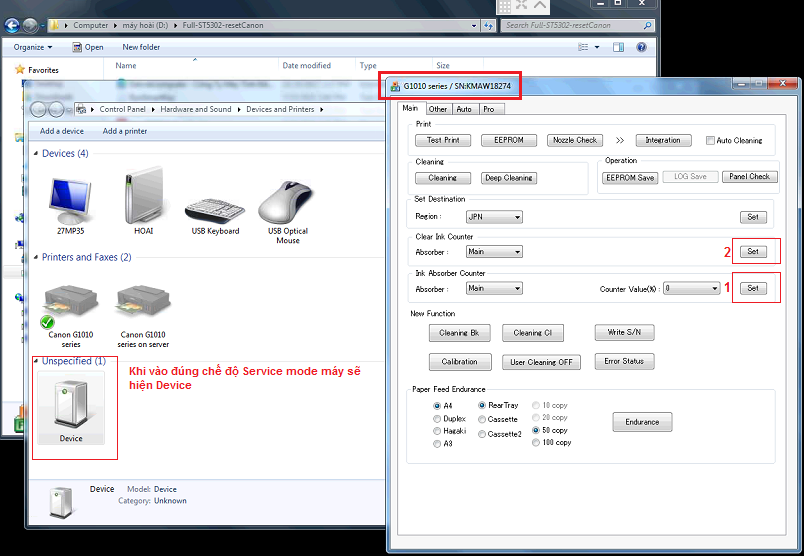Select the Duplex paper radio button

(437, 419)
